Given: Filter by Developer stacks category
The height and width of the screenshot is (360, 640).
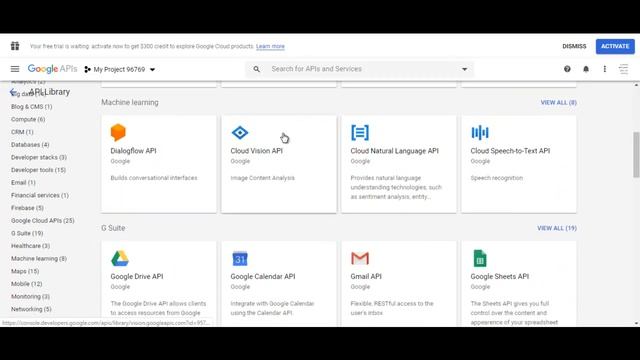Looking at the screenshot, I should (39, 157).
